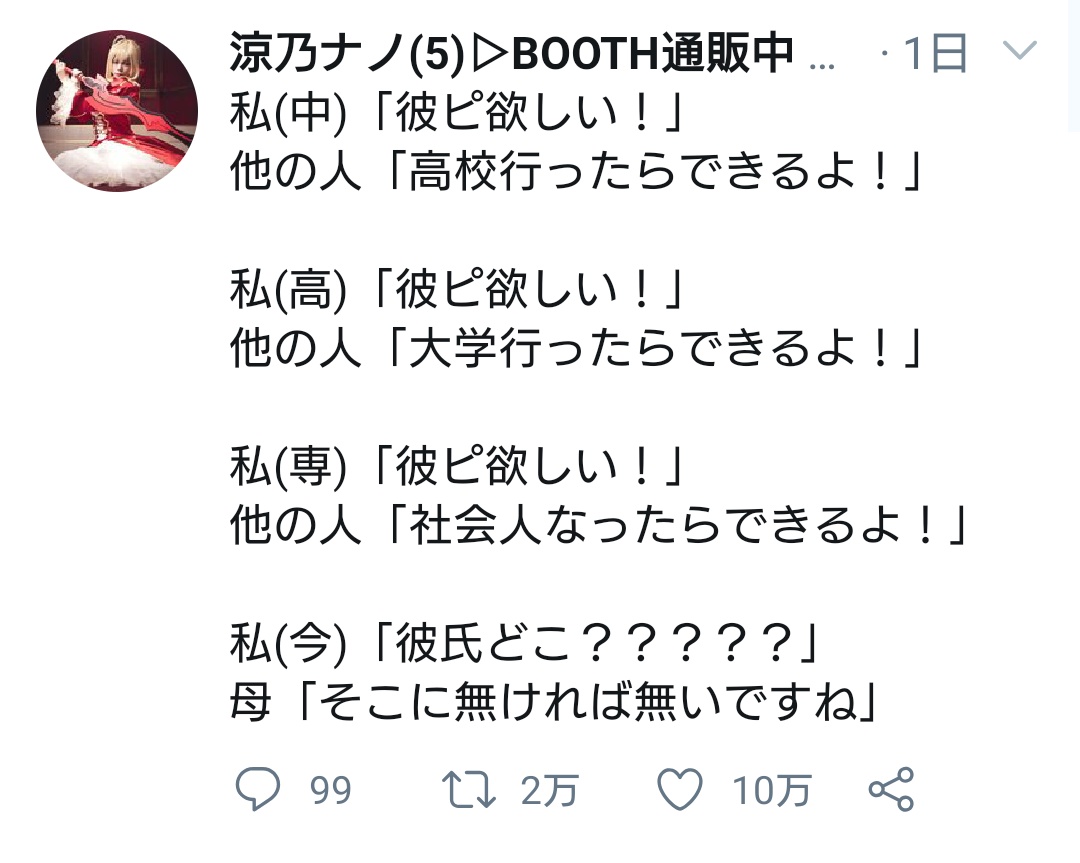The width and height of the screenshot is (1080, 863).
Task: Expand the tweet options chevron
Action: (1020, 51)
